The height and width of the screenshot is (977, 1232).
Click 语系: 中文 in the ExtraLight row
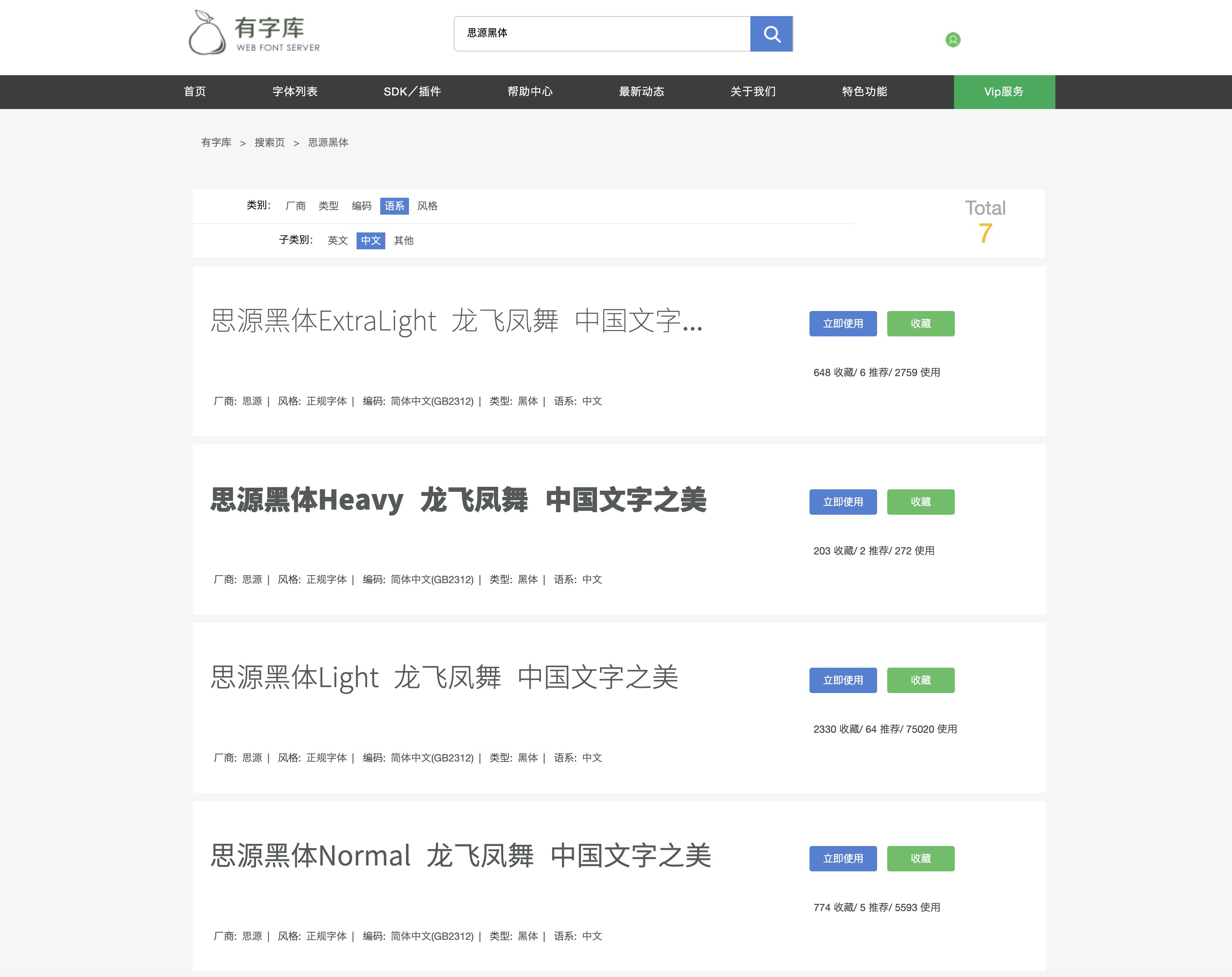578,401
